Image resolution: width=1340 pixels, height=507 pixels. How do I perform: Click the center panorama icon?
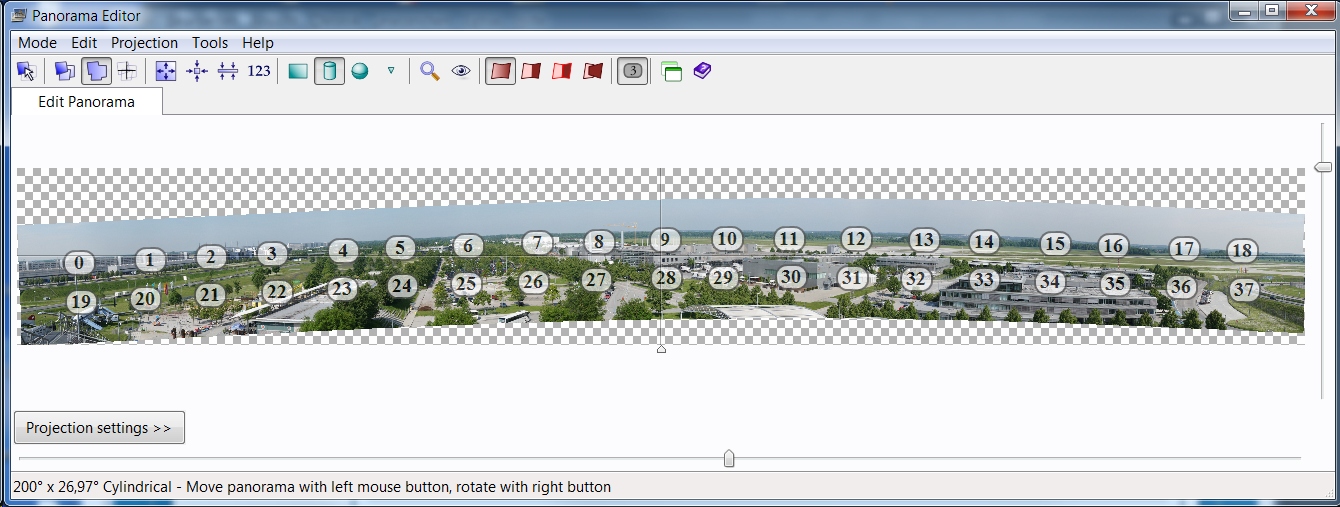point(197,71)
